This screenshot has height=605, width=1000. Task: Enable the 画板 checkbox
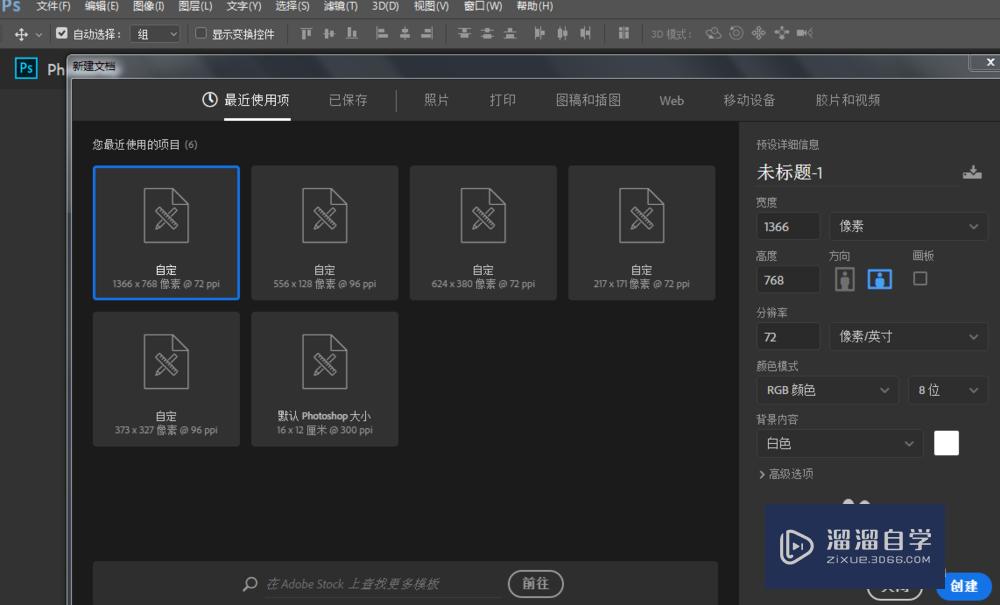click(920, 279)
